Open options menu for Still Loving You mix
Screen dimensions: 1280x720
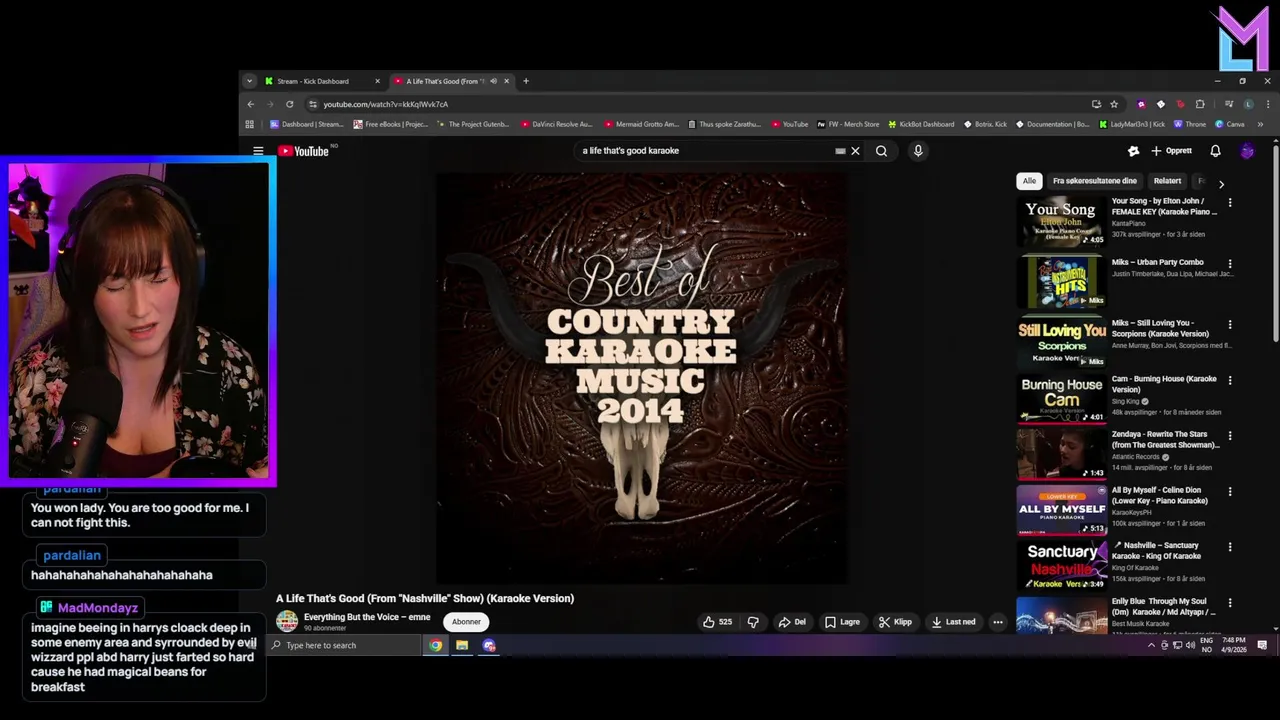point(1230,325)
